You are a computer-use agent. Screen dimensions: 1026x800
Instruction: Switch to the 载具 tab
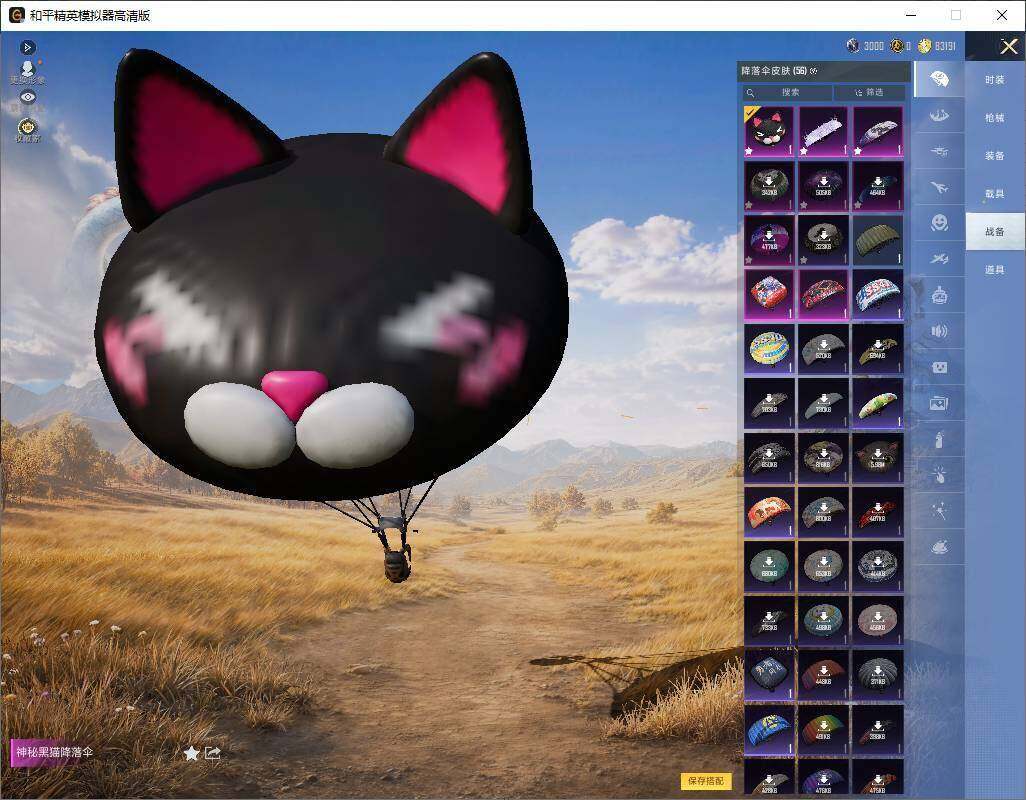(x=995, y=194)
